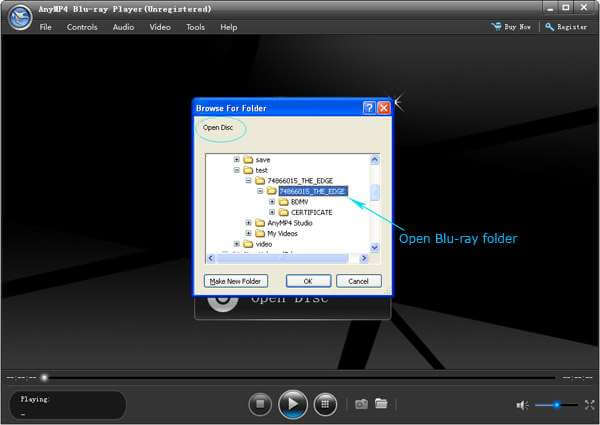
Task: Click the Register key link
Action: click(566, 27)
